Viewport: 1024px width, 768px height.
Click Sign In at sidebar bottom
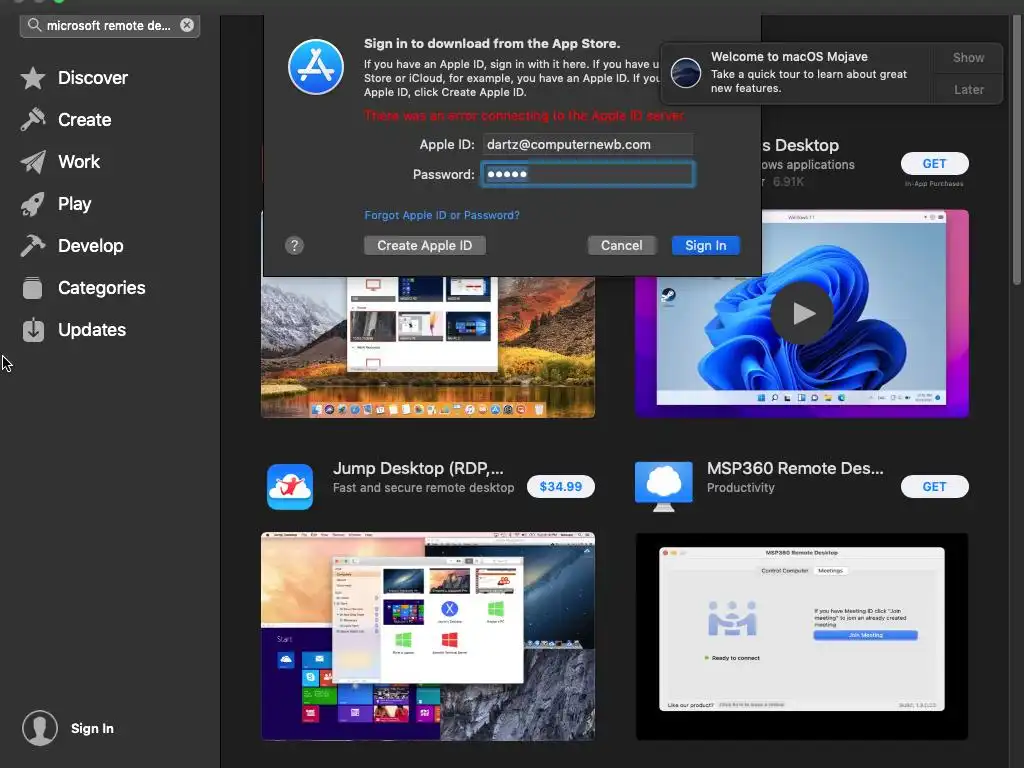click(x=92, y=728)
